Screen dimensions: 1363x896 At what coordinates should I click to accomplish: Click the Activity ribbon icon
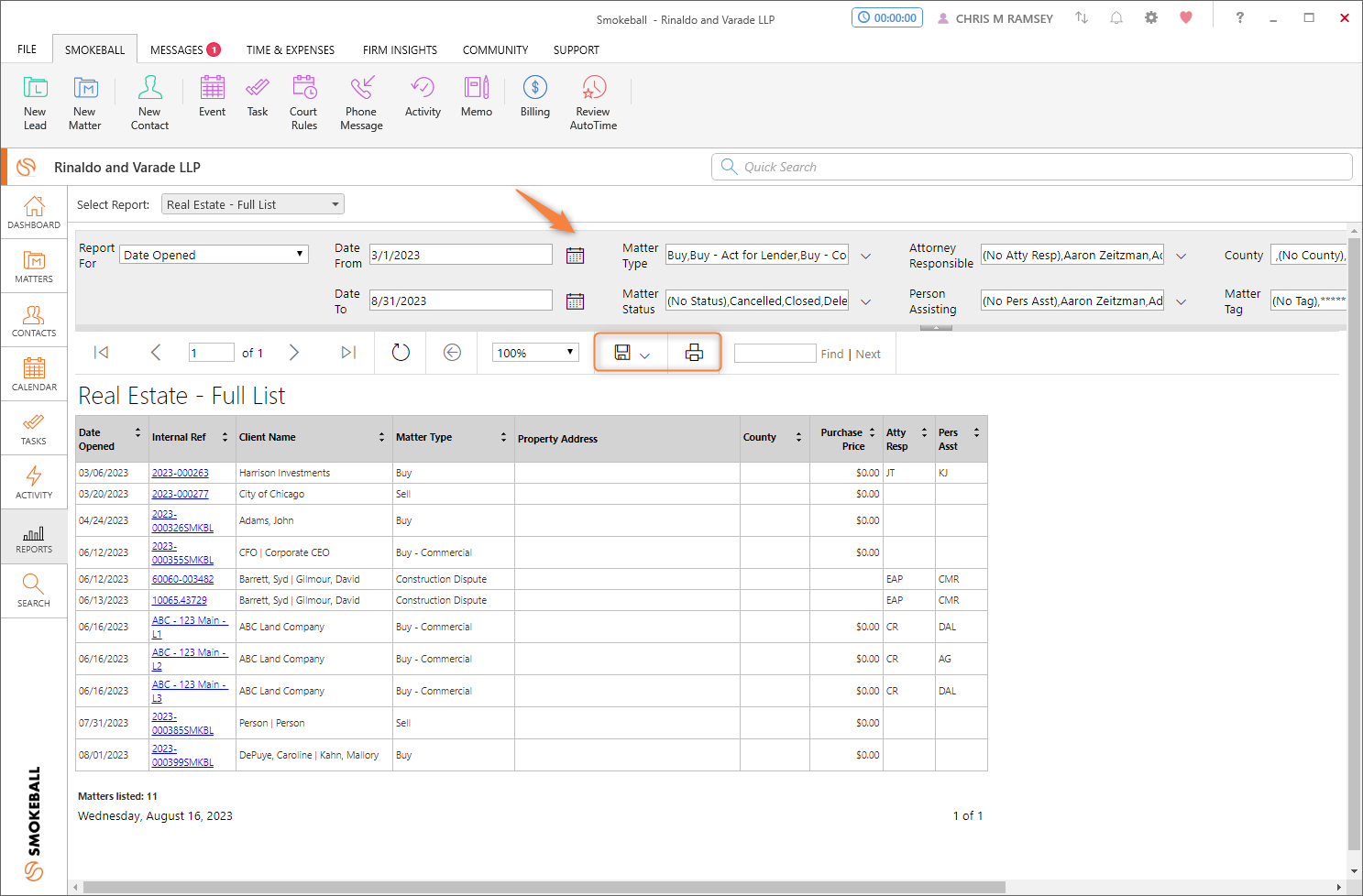423,96
